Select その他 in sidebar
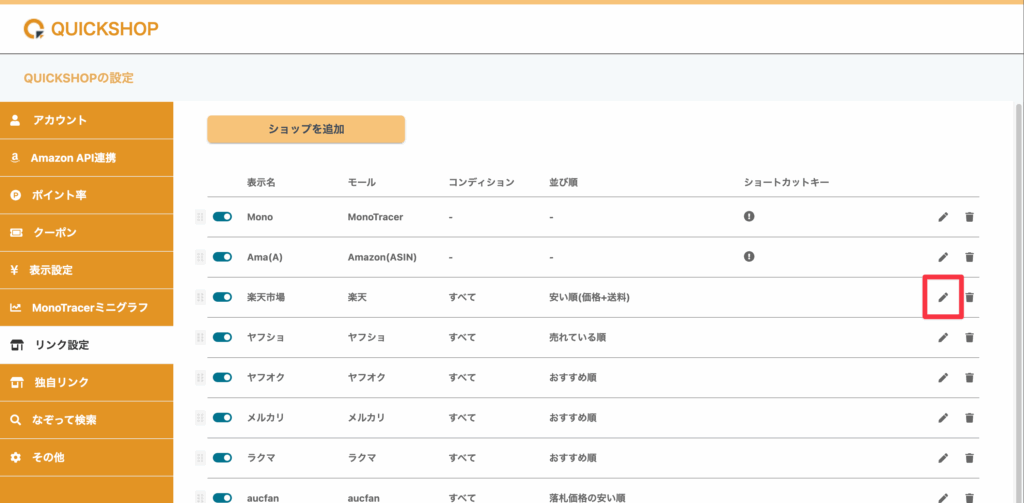 (x=87, y=458)
